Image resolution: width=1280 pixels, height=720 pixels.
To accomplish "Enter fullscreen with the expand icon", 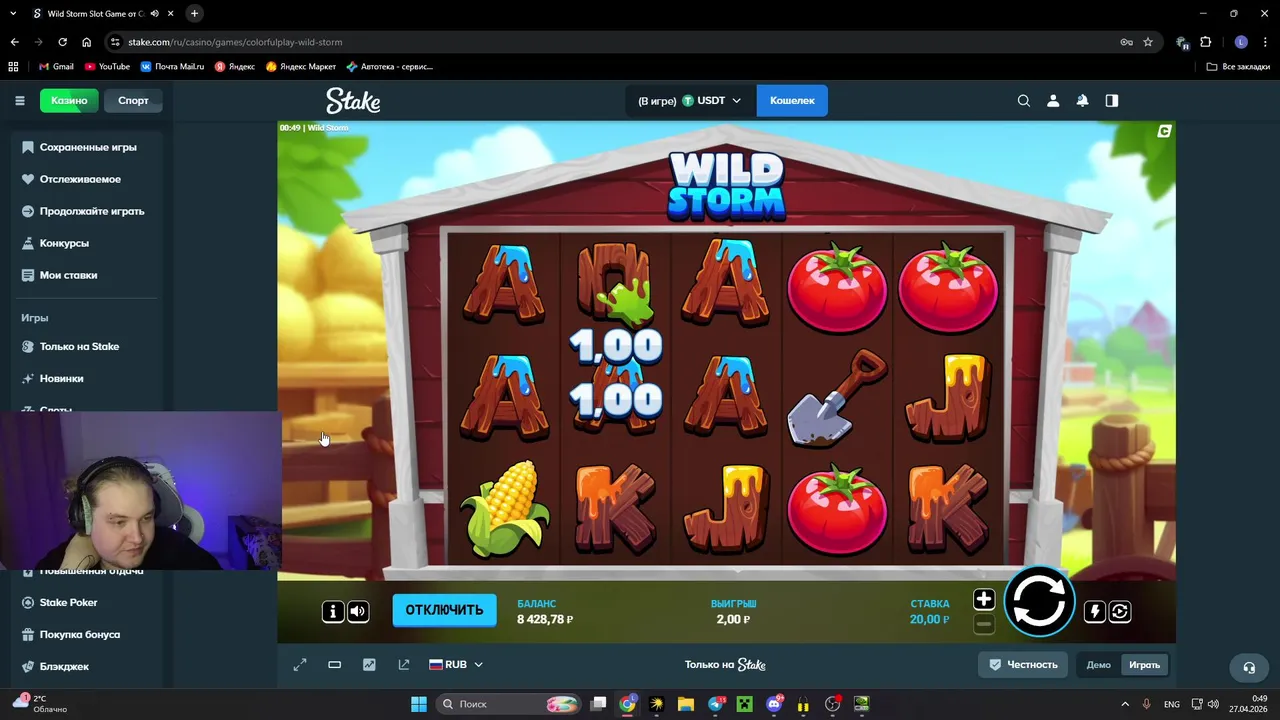I will point(300,665).
